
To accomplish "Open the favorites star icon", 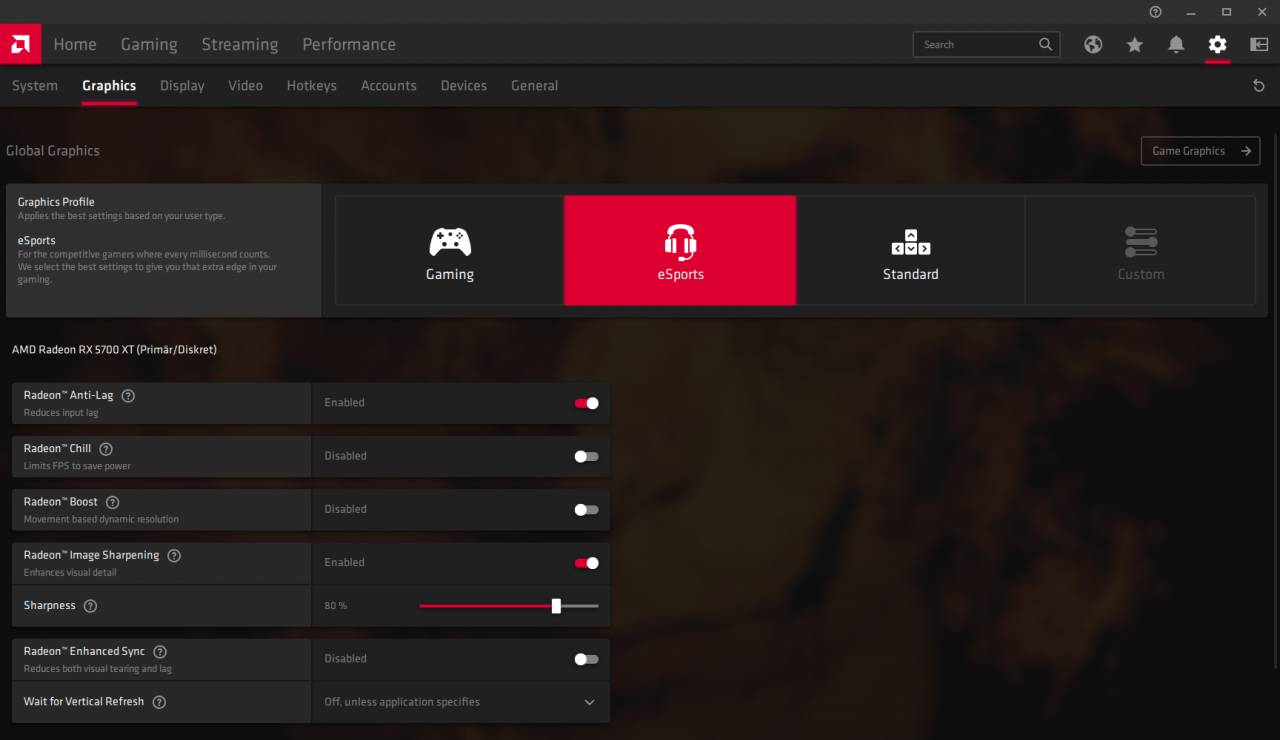I will 1135,44.
